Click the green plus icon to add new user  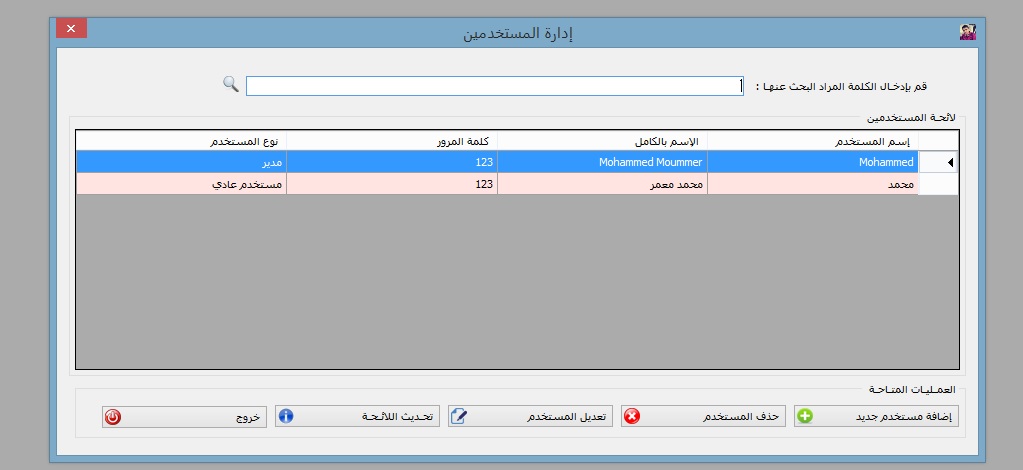point(805,417)
